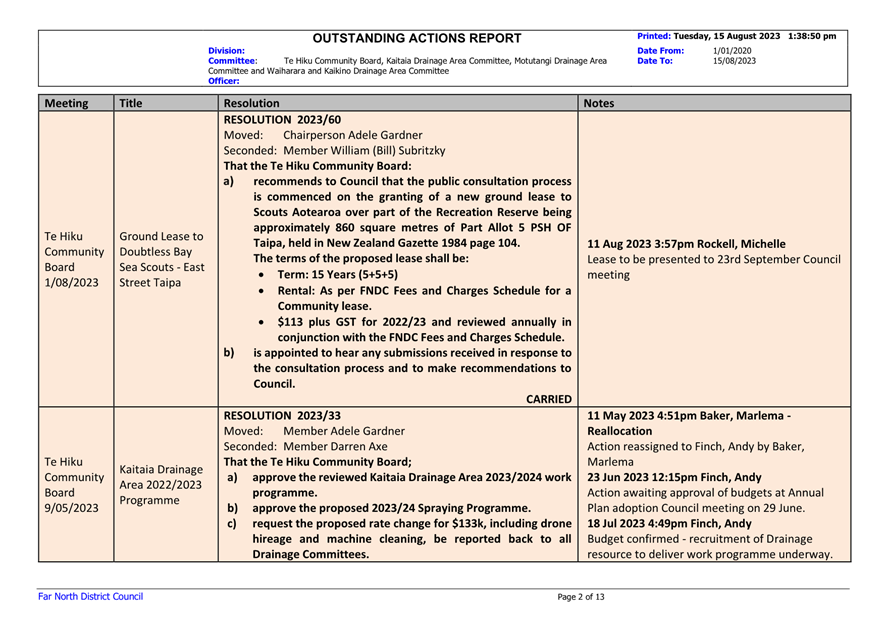Click 'Moved: Chairperson Adele Gardner' line

[323, 135]
